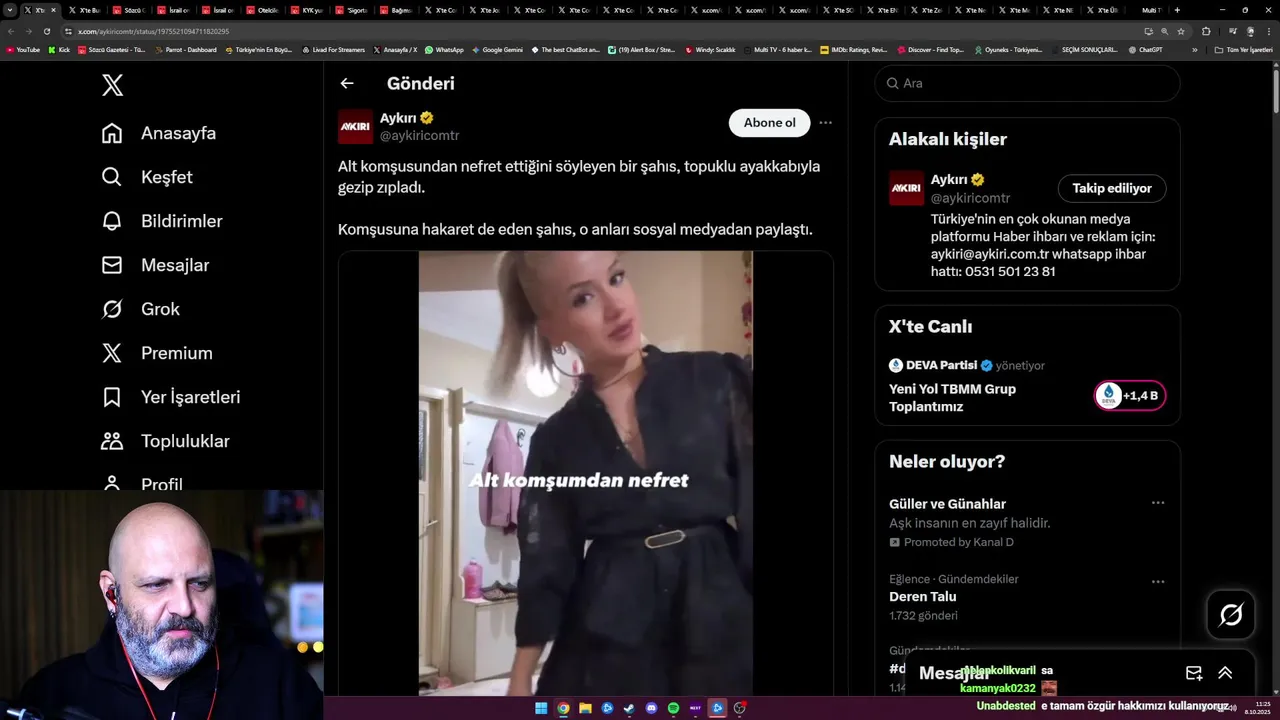Open Keşfet search page

click(147, 177)
